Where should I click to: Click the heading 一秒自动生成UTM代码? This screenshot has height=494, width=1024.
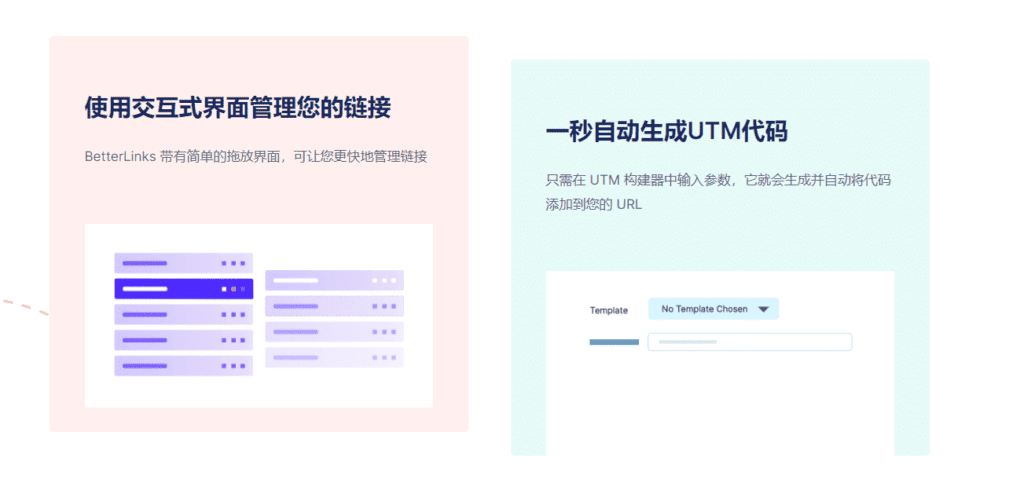[x=667, y=131]
